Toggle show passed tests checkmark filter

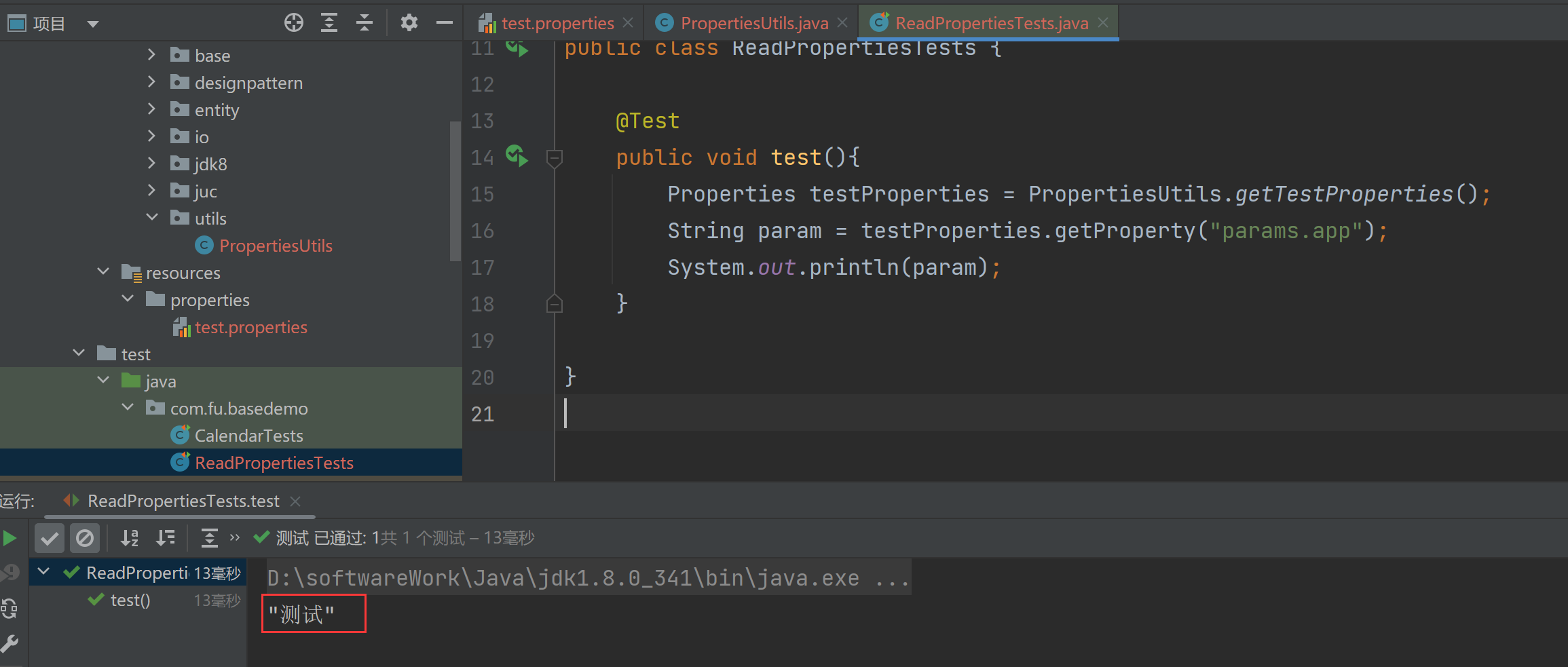[x=49, y=537]
